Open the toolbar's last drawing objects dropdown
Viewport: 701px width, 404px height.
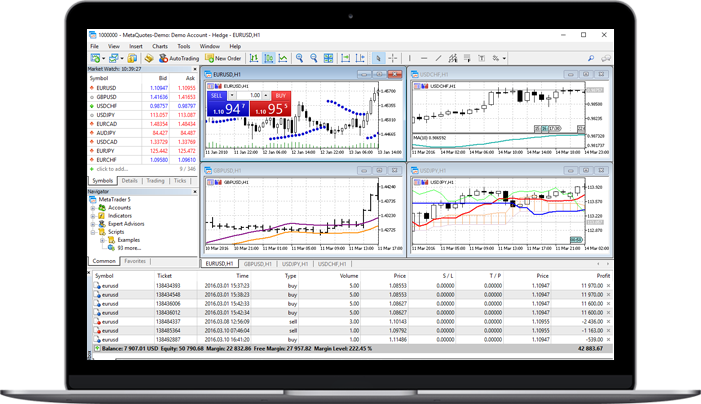click(x=504, y=58)
